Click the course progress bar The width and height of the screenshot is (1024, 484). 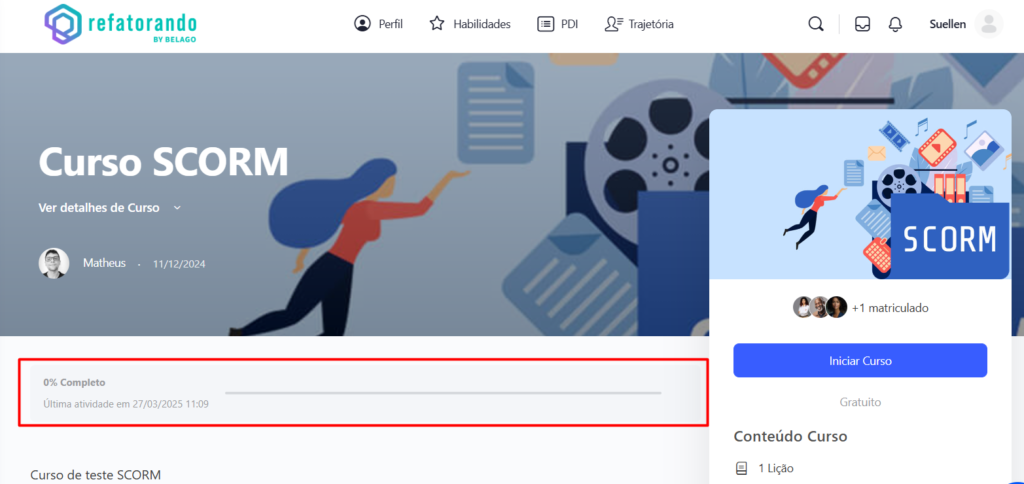[x=442, y=393]
